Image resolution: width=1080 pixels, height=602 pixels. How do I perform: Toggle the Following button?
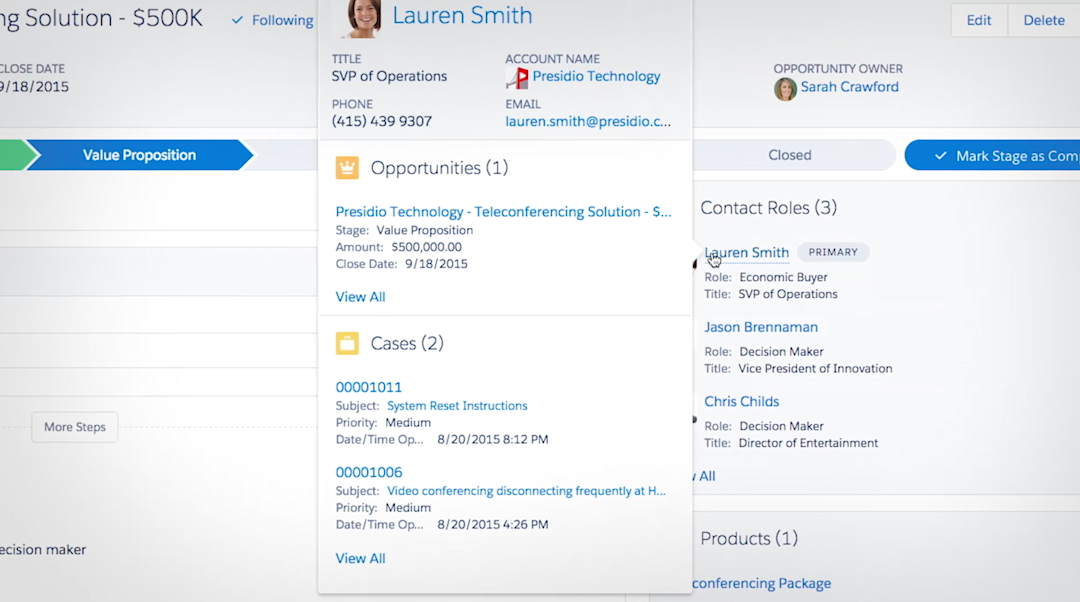[273, 20]
